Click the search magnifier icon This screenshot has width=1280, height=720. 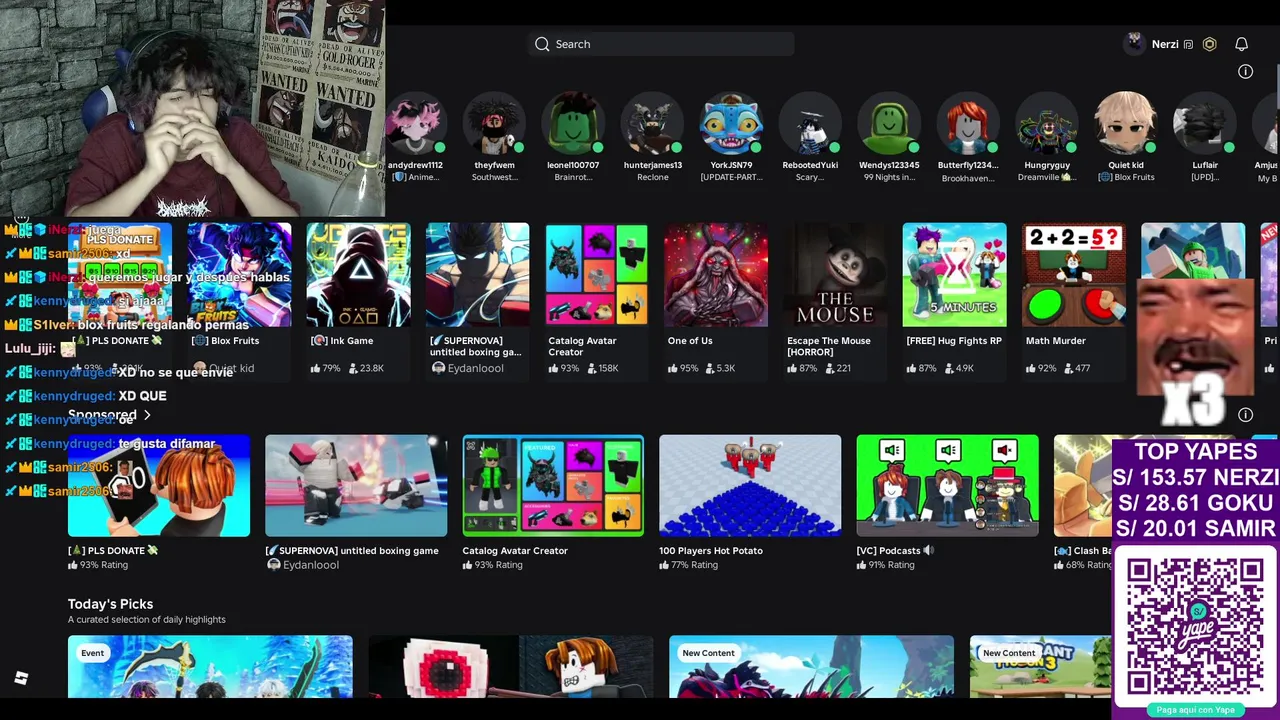coord(542,44)
